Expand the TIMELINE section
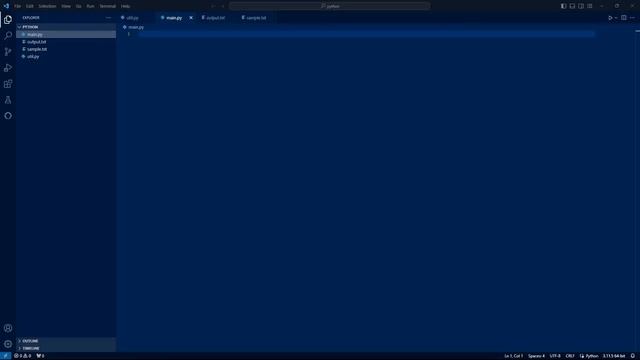Viewport: 640px width, 360px height. coord(66,348)
